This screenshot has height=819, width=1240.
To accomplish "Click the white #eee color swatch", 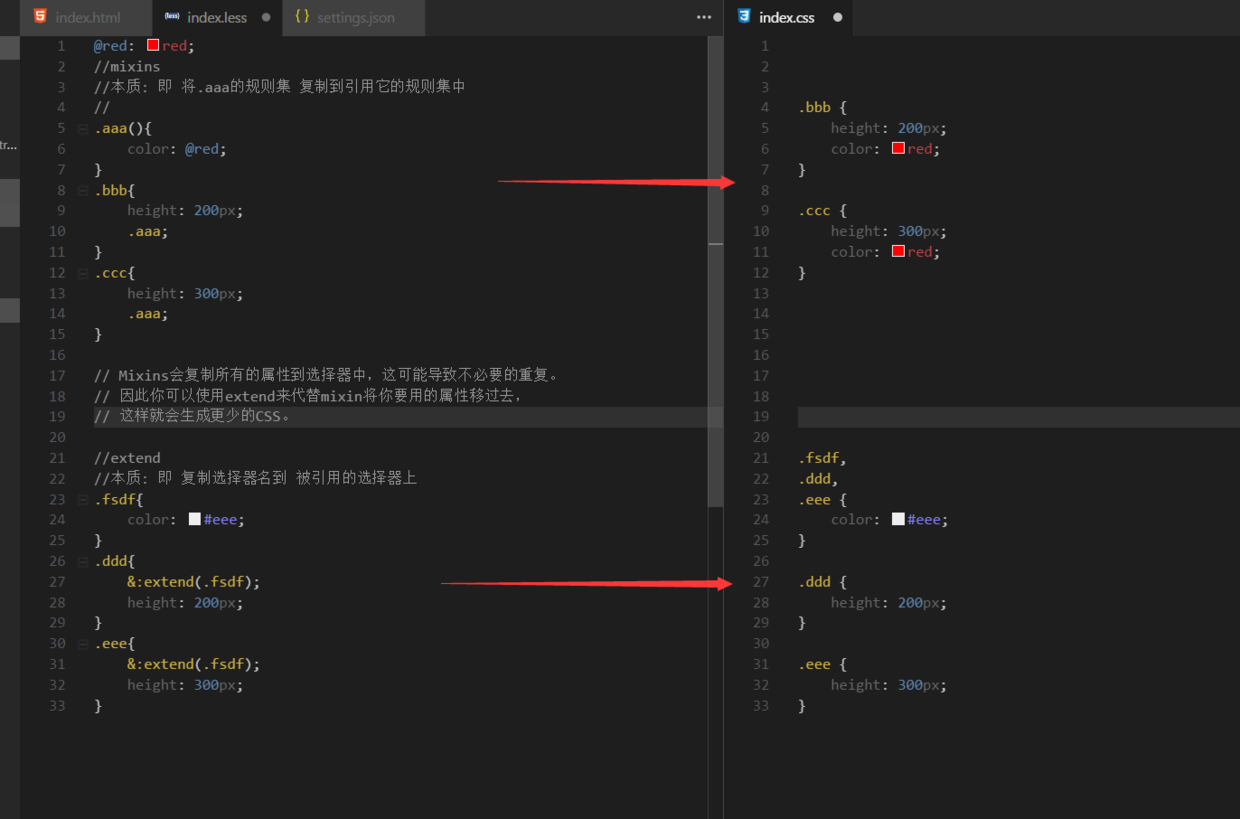I will point(194,519).
